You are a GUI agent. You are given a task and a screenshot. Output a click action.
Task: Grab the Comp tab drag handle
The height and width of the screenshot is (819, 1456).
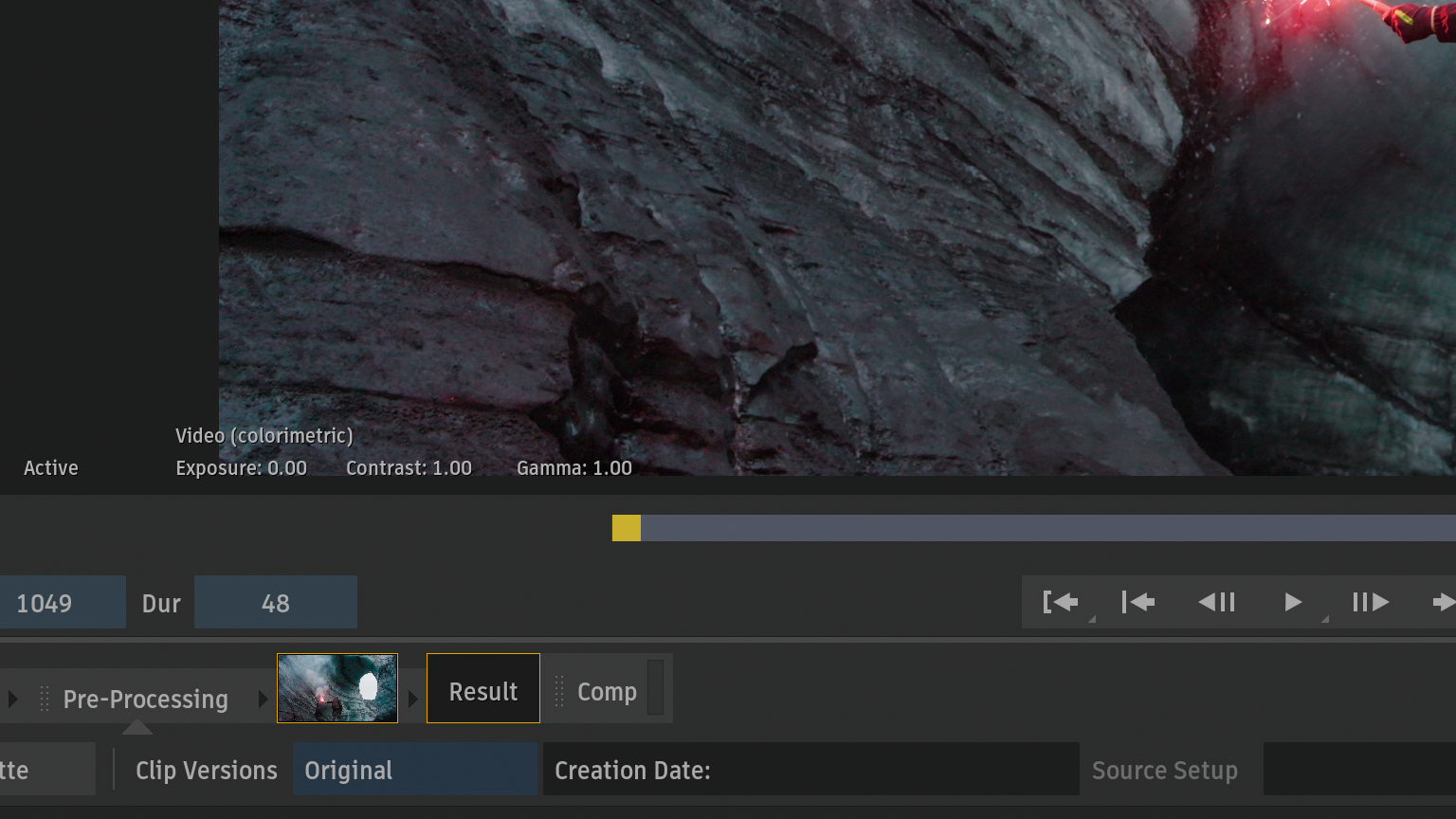pyautogui.click(x=559, y=691)
